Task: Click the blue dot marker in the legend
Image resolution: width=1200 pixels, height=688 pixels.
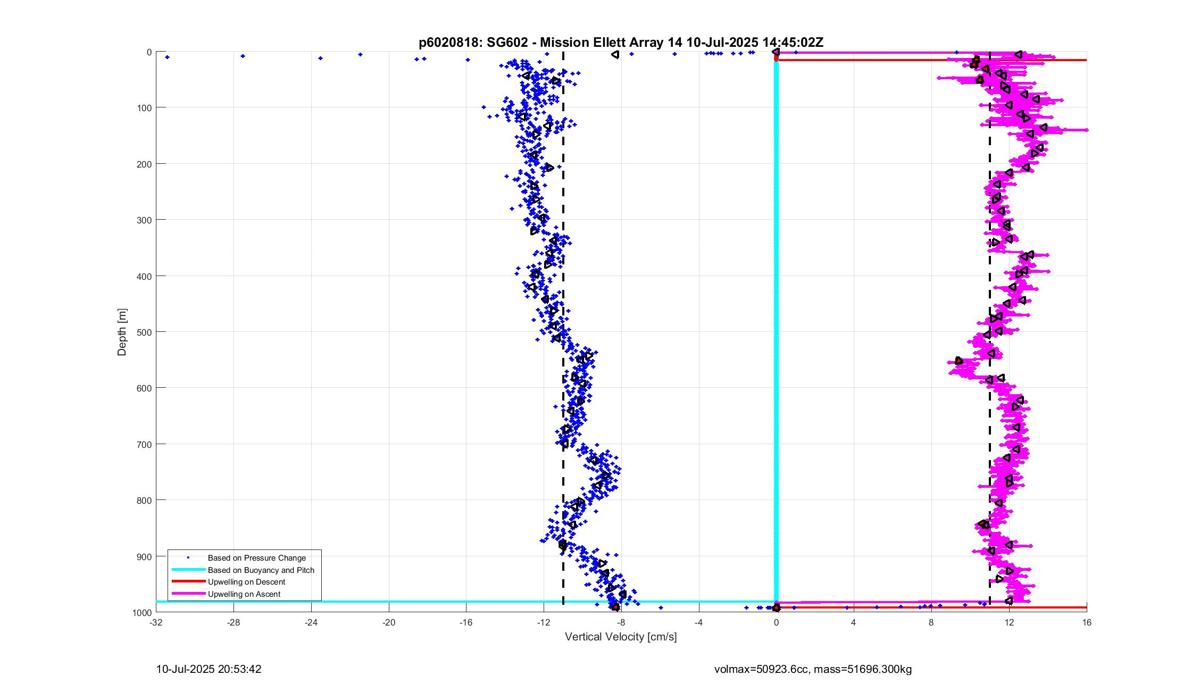Action: [x=187, y=557]
